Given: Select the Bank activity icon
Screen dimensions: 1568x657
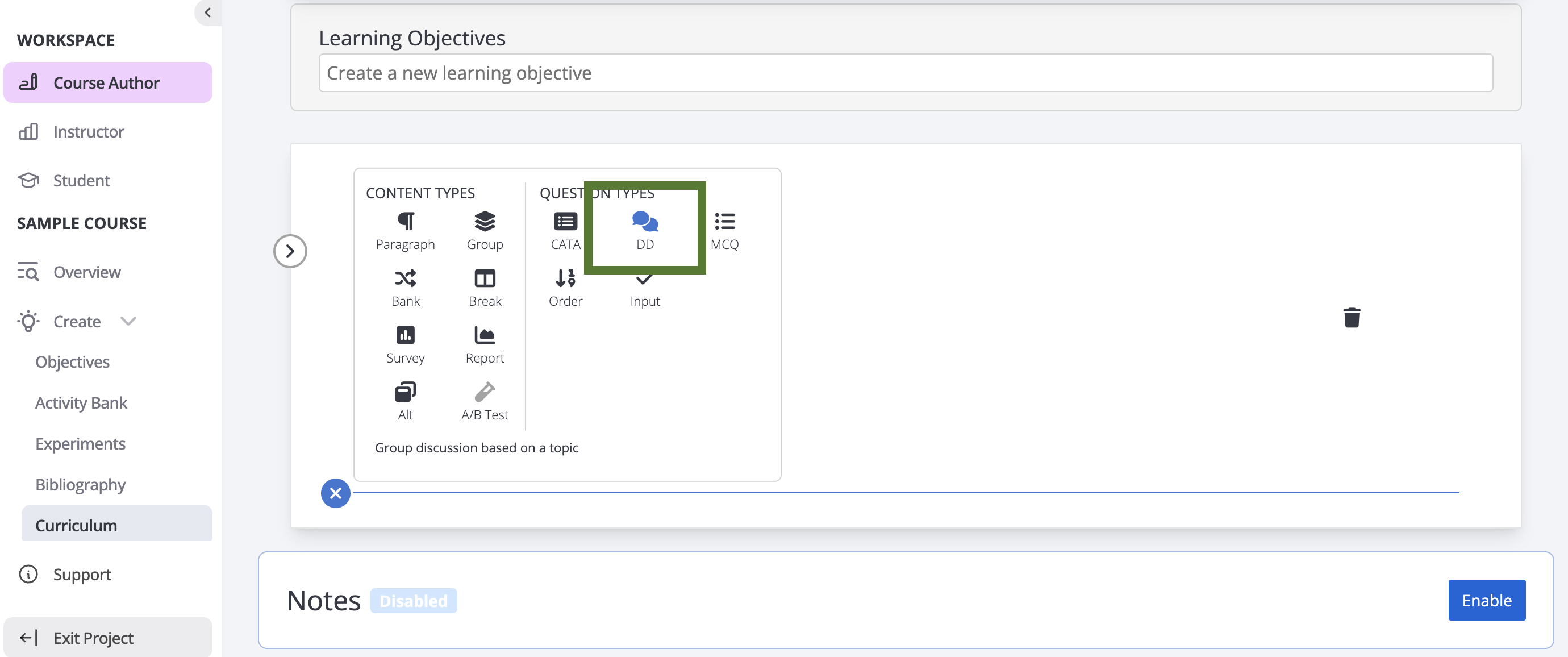Looking at the screenshot, I should coord(406,288).
